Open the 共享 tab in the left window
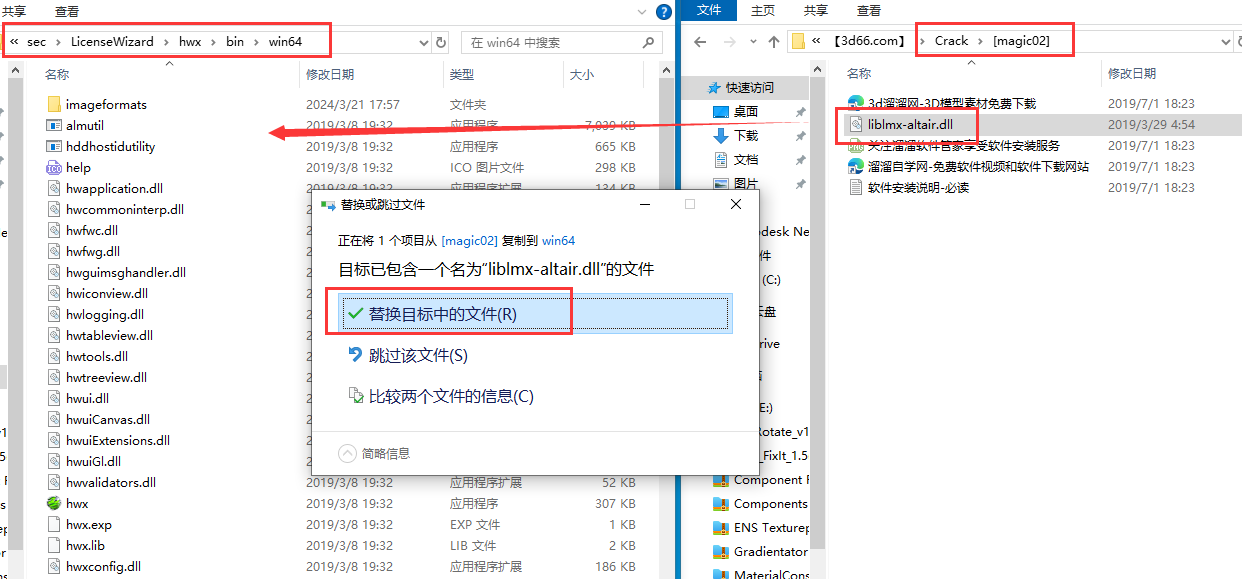Image resolution: width=1242 pixels, height=579 pixels. pos(14,11)
